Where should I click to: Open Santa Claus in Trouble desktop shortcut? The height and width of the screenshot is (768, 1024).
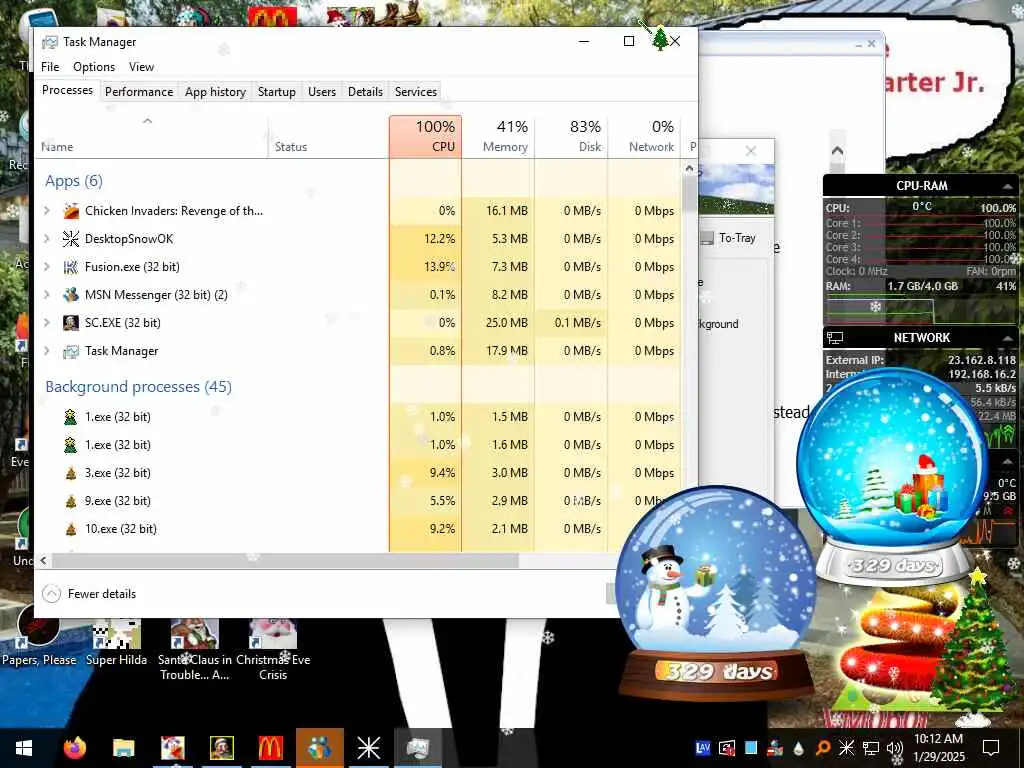click(x=195, y=650)
